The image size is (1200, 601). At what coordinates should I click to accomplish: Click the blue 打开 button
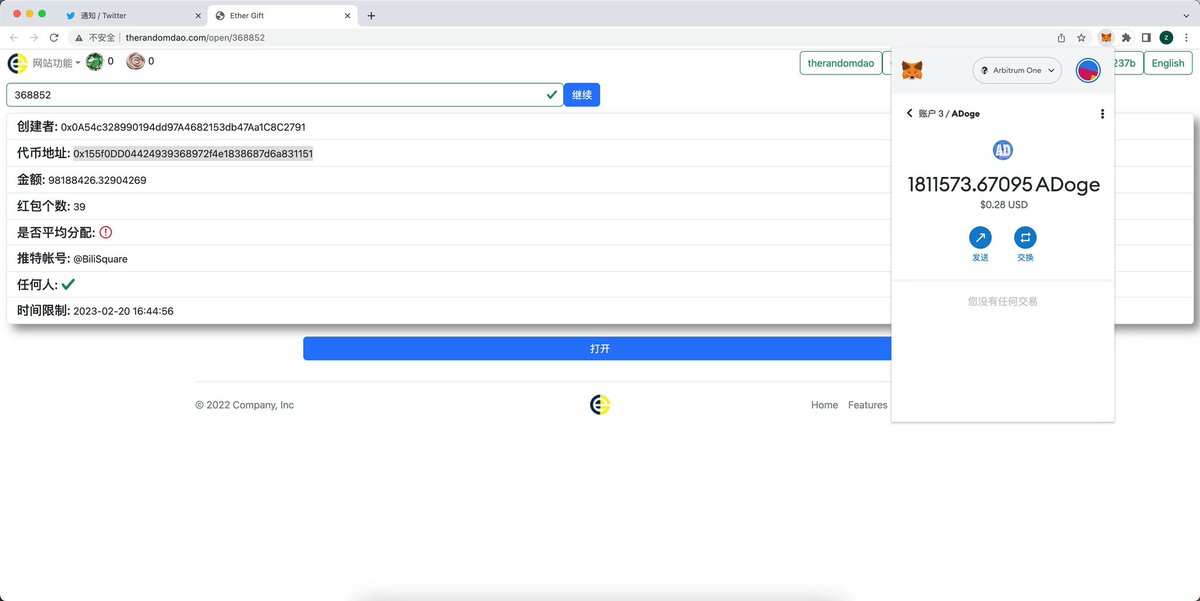[x=599, y=349]
